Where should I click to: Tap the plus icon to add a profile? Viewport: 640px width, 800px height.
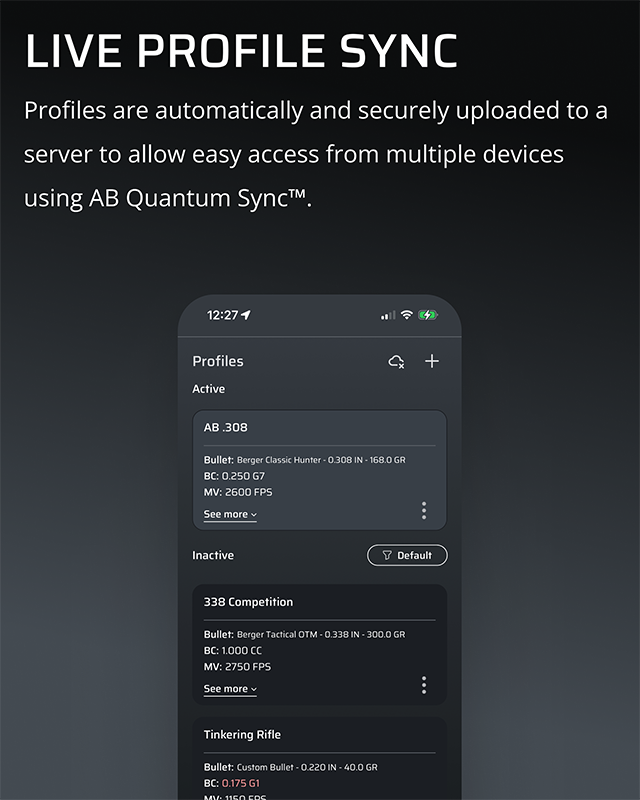pyautogui.click(x=430, y=360)
